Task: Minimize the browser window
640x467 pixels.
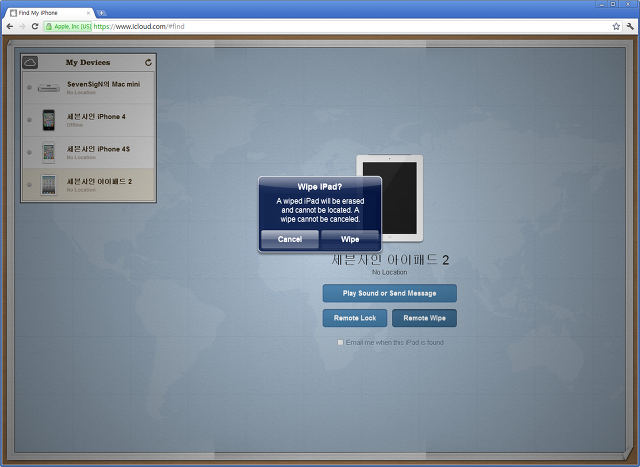Action: pos(602,4)
